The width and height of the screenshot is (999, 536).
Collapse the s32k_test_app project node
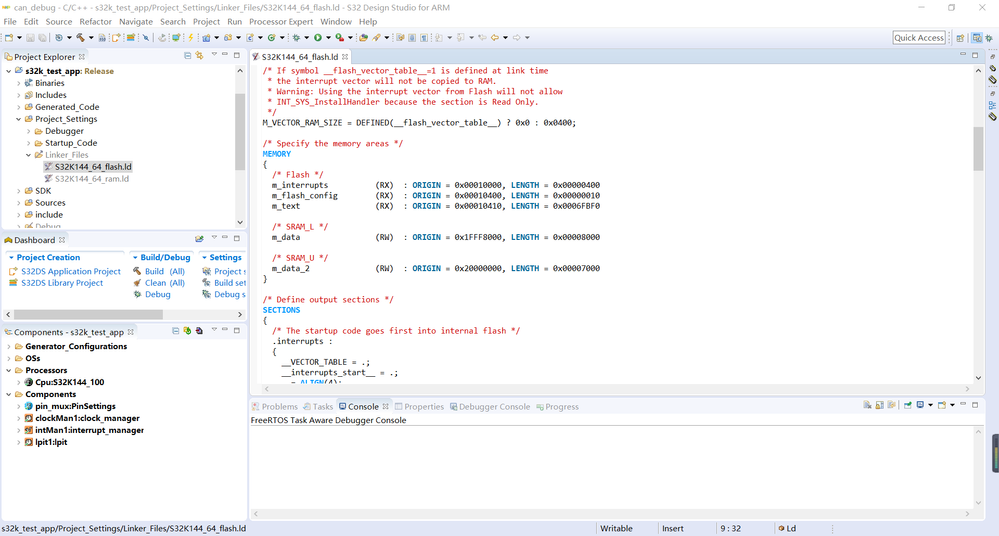pos(8,71)
